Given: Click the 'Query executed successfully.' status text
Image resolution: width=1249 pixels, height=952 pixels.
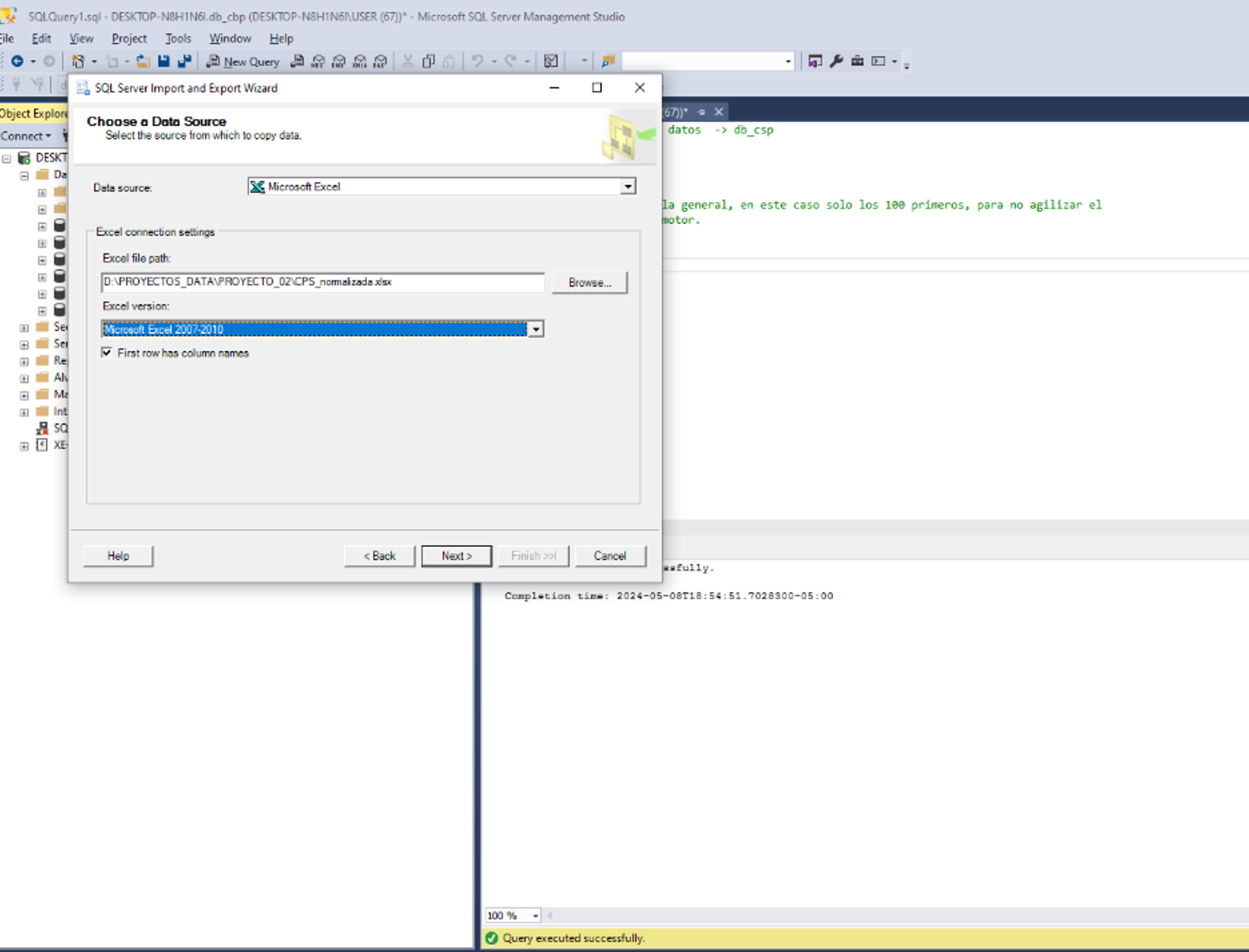Looking at the screenshot, I should 573,938.
